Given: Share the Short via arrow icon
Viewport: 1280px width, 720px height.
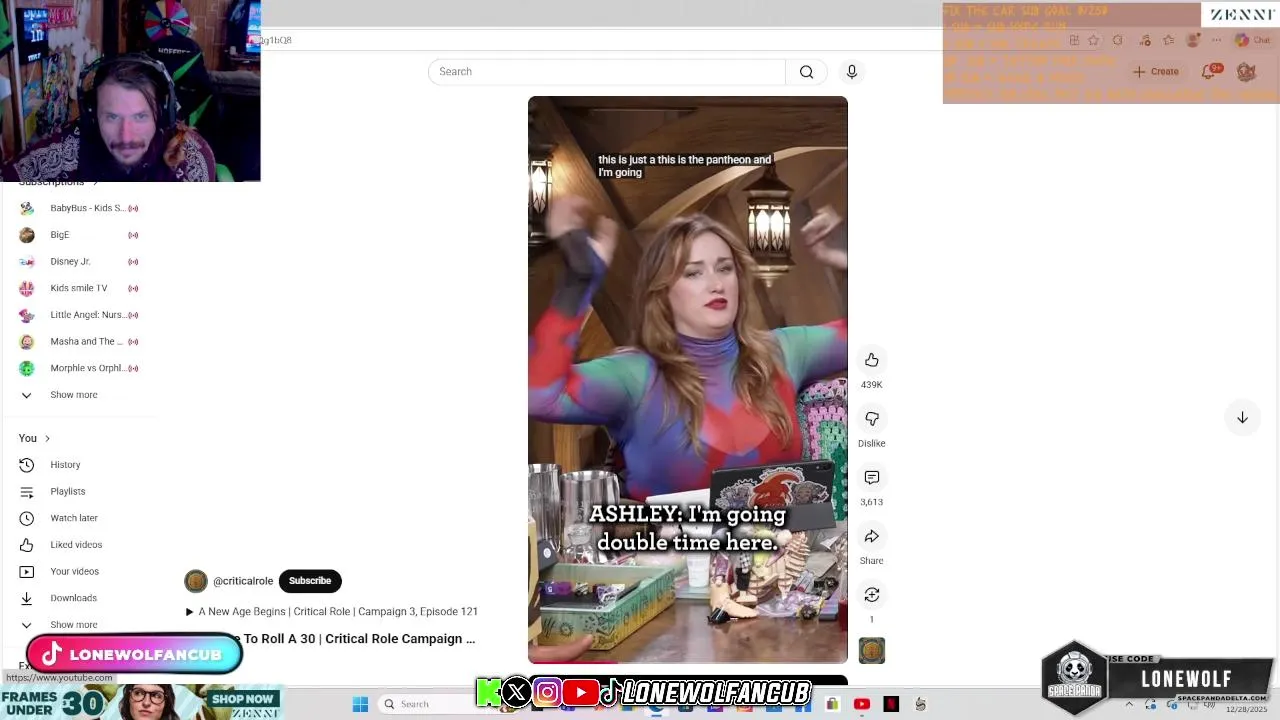Looking at the screenshot, I should click(x=872, y=537).
